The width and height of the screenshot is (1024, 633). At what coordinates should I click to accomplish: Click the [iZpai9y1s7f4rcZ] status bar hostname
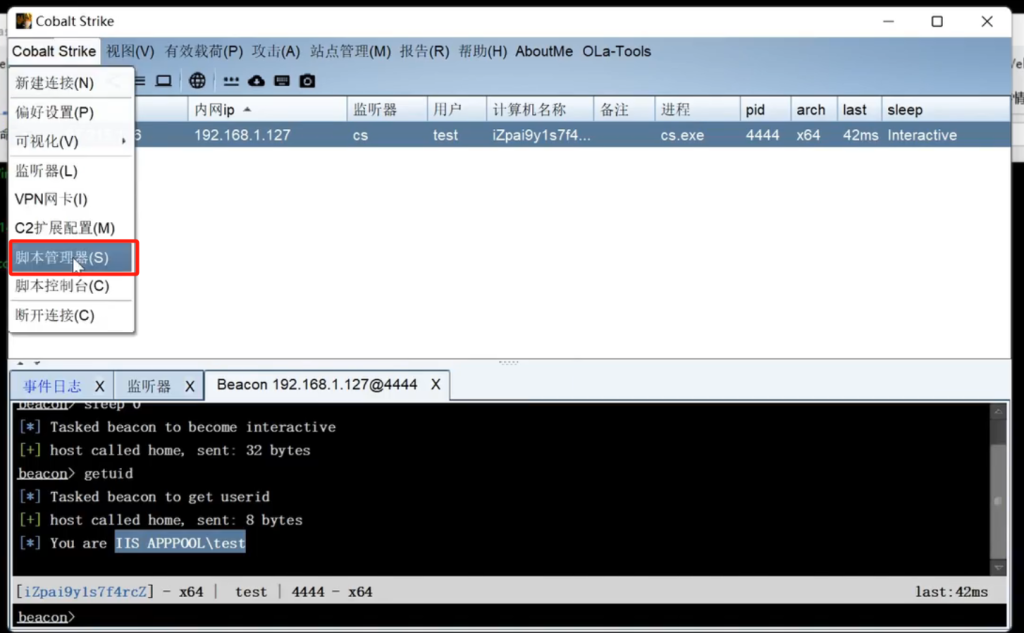click(x=85, y=592)
